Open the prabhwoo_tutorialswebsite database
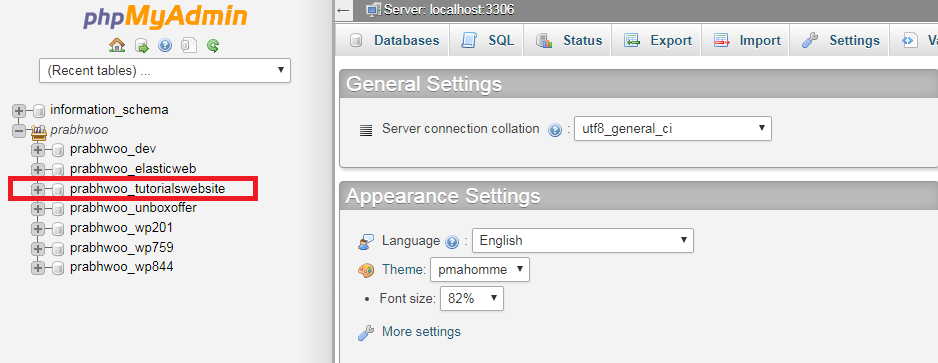The height and width of the screenshot is (363, 938). tap(148, 188)
